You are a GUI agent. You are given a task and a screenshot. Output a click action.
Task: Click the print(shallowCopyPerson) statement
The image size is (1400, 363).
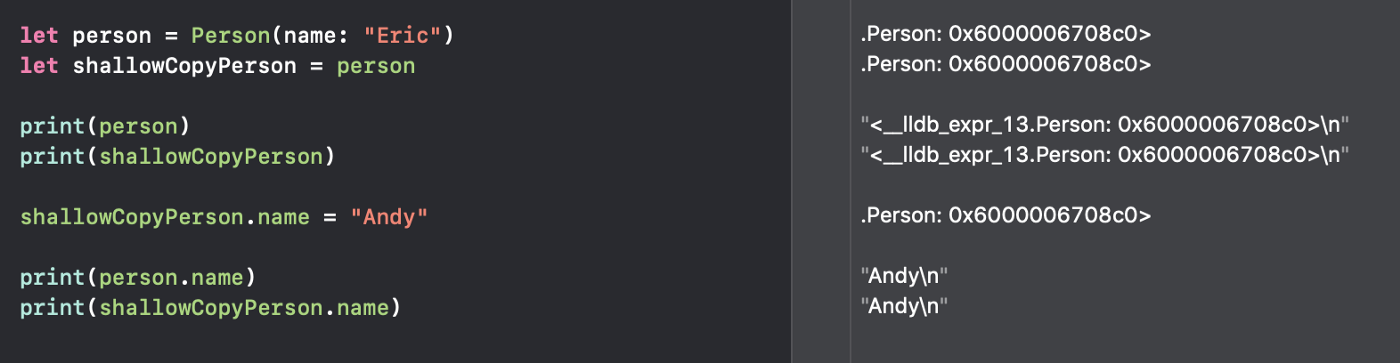click(176, 157)
